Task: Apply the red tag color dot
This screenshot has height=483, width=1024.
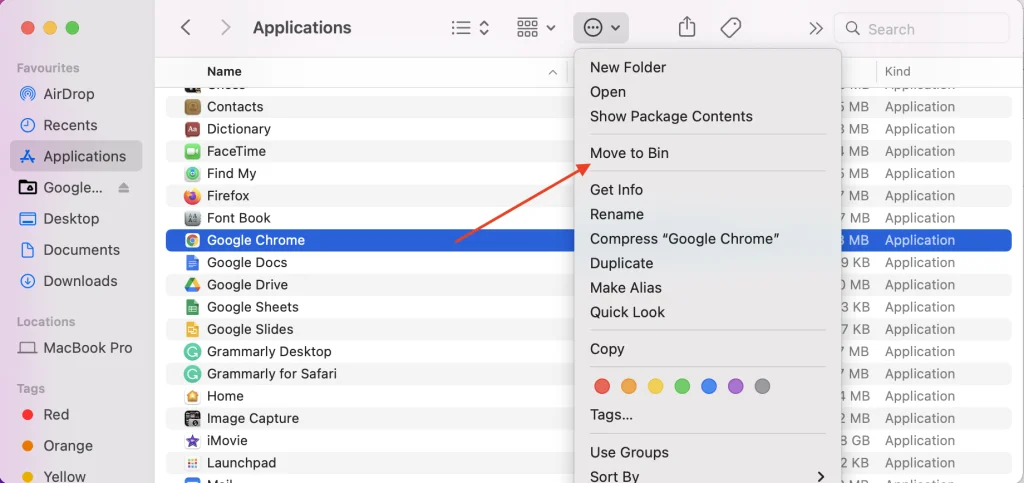Action: (x=602, y=386)
